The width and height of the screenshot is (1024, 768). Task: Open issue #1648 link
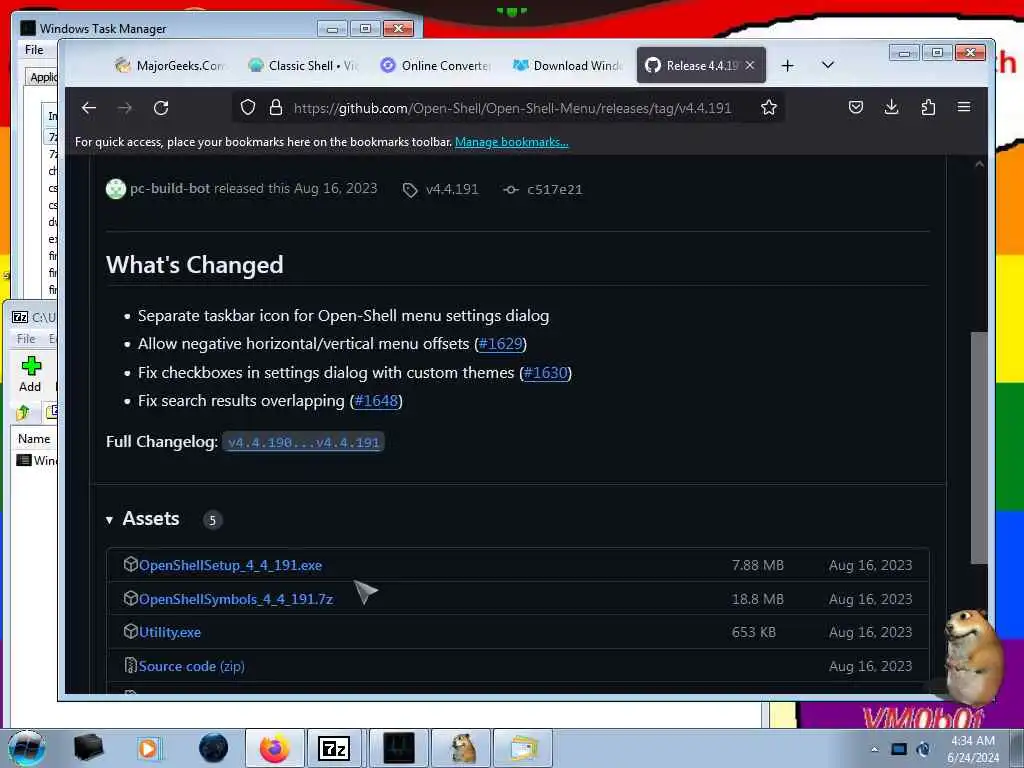click(x=376, y=400)
